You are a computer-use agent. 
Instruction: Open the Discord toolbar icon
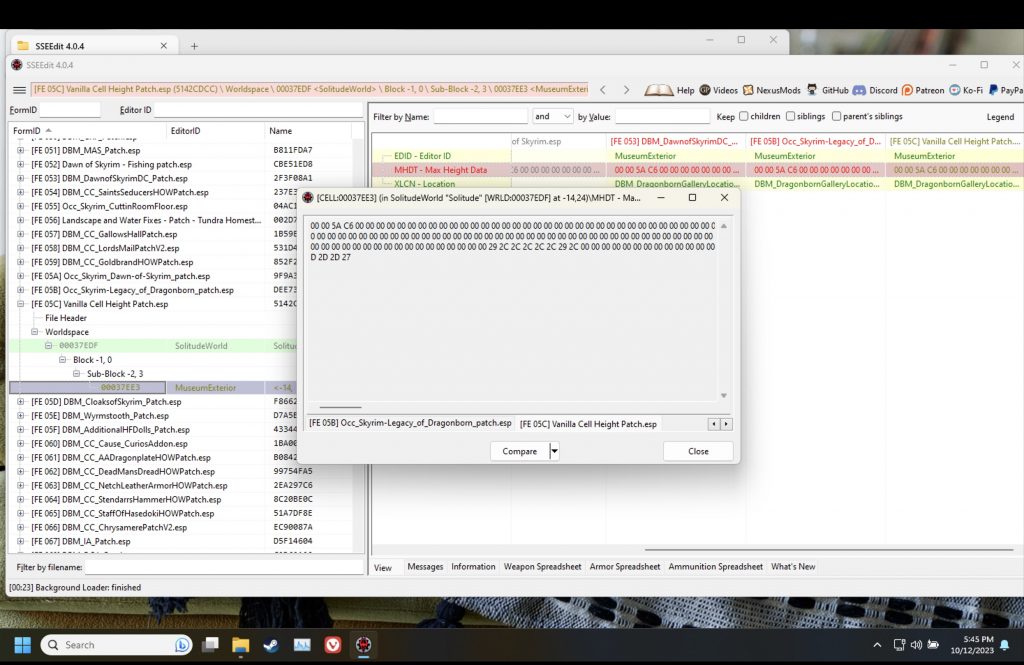[860, 90]
